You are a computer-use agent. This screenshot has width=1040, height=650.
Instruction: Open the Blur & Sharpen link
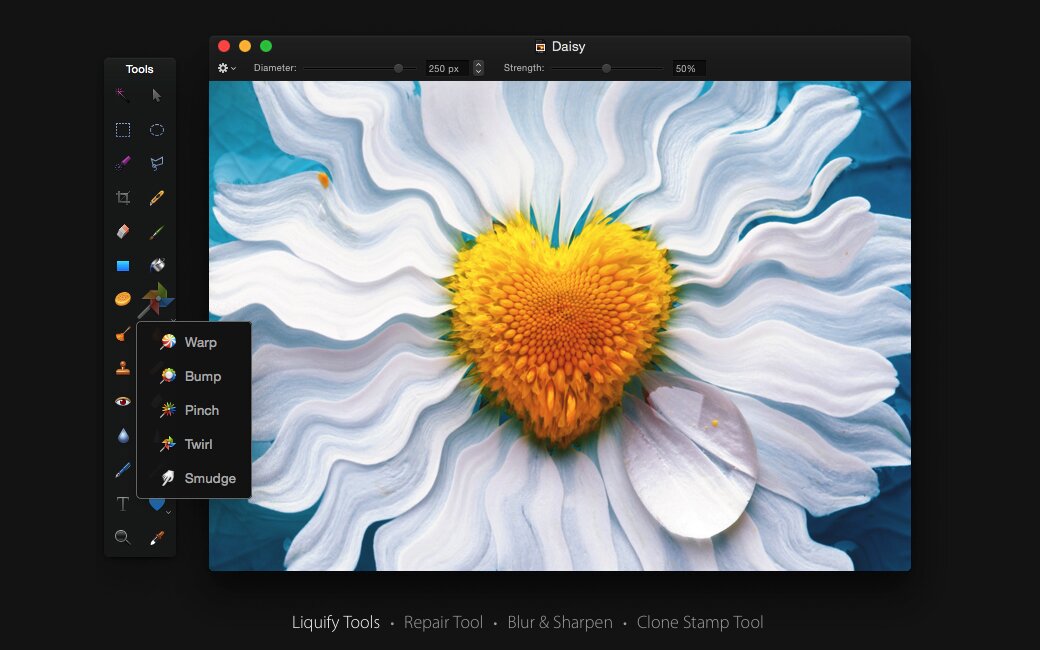pyautogui.click(x=560, y=622)
